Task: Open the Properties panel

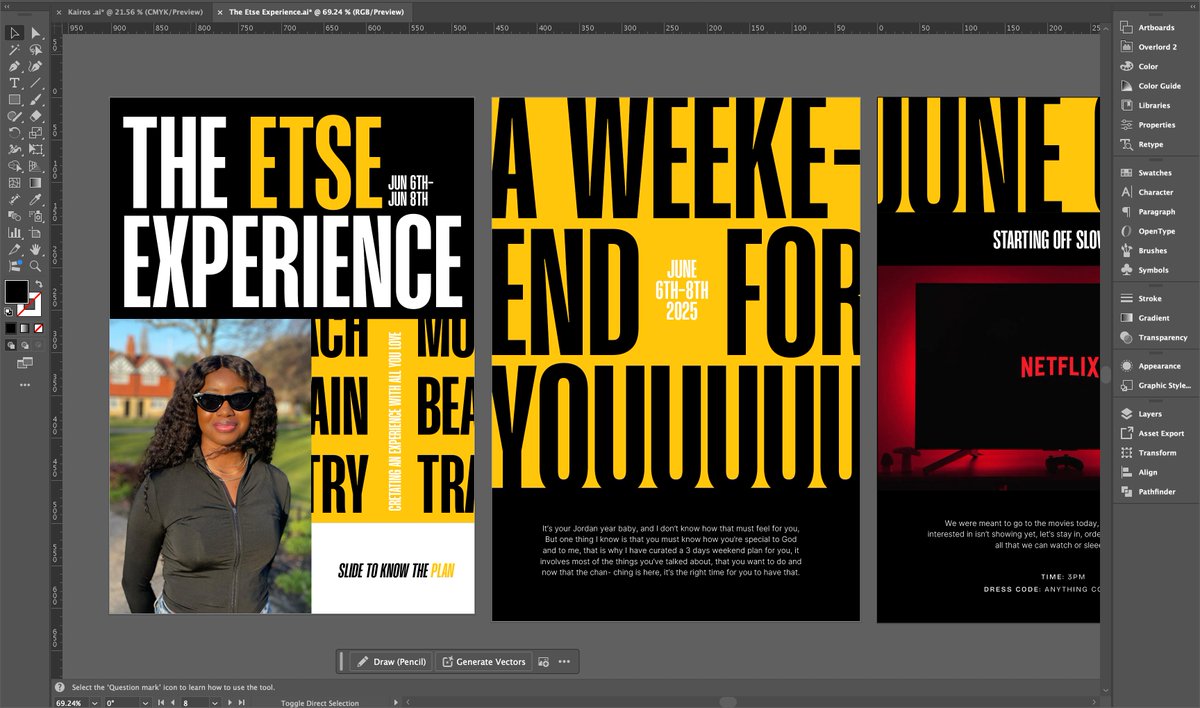Action: click(1147, 125)
